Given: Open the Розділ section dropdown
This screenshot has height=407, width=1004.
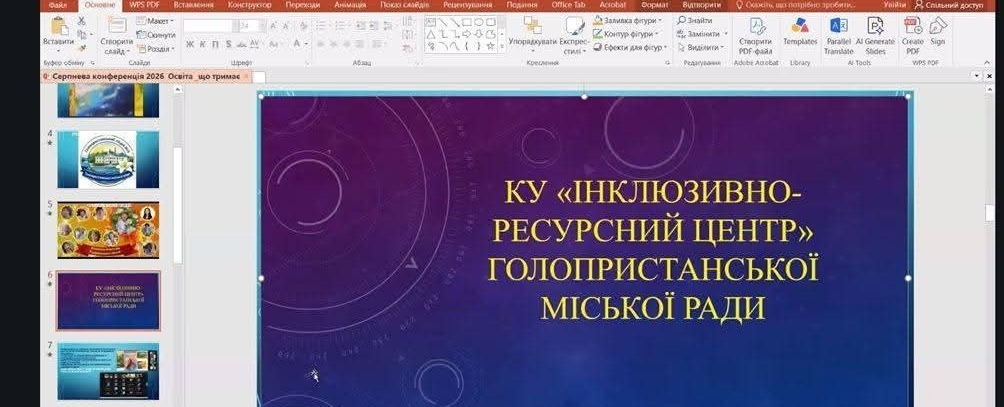Looking at the screenshot, I should coord(156,49).
